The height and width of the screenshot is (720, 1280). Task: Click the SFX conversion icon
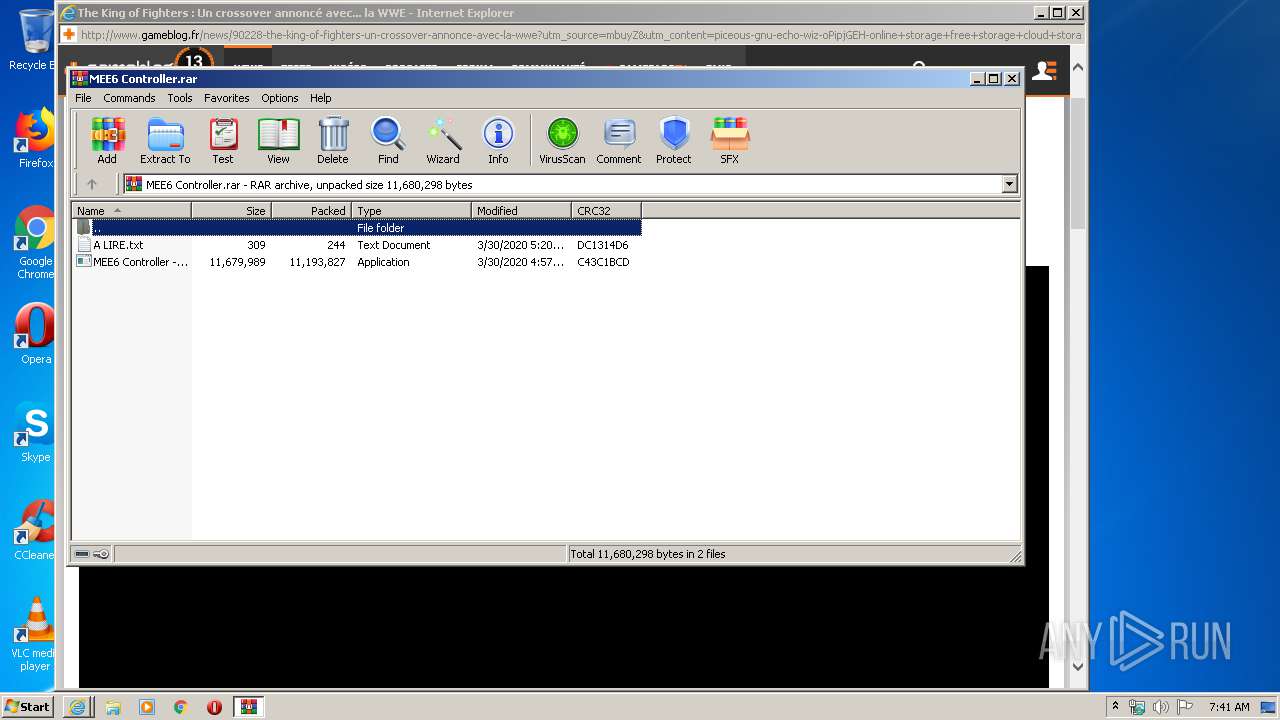730,140
